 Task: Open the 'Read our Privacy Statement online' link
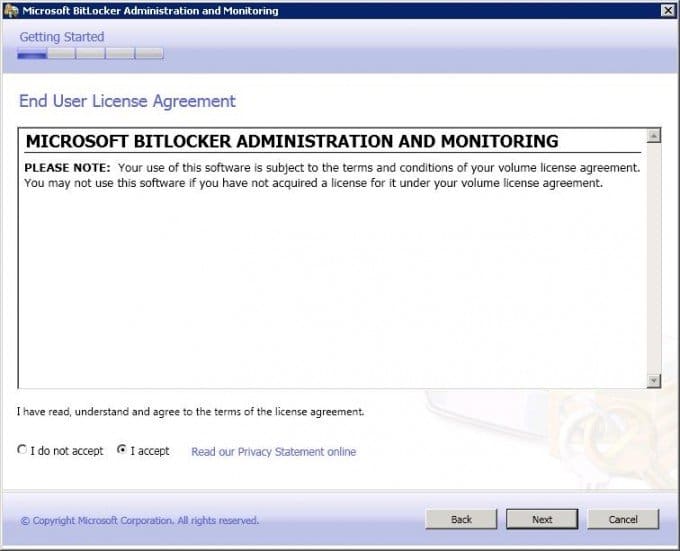(274, 452)
